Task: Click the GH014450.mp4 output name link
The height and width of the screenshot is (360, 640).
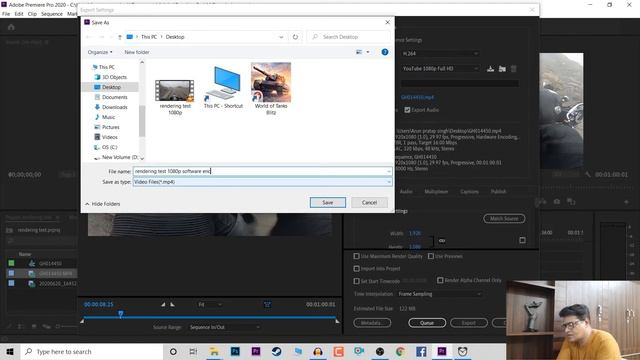Action: 417,97
